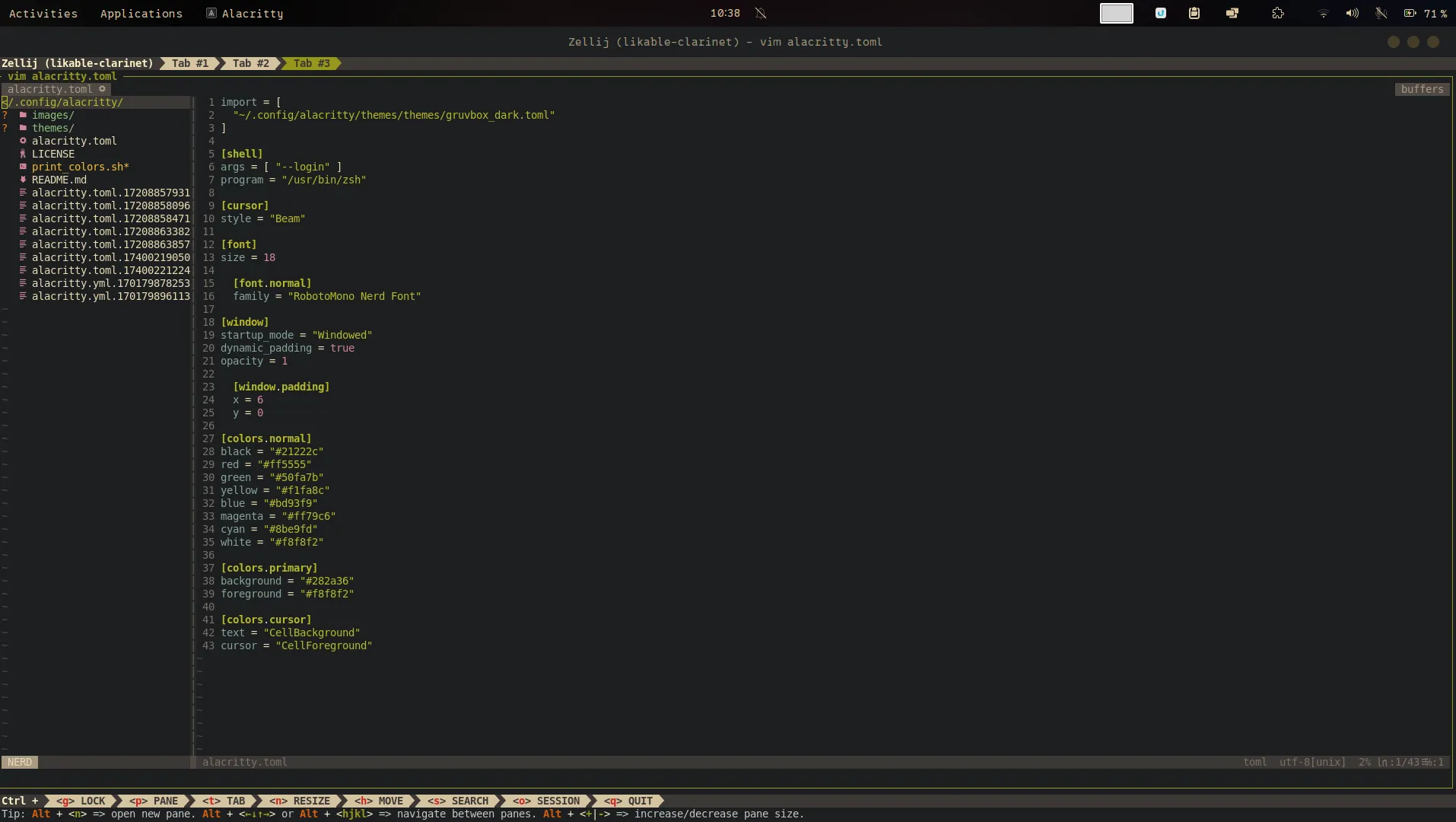1456x822 pixels.
Task: Click the volume speaker icon
Action: click(1352, 13)
